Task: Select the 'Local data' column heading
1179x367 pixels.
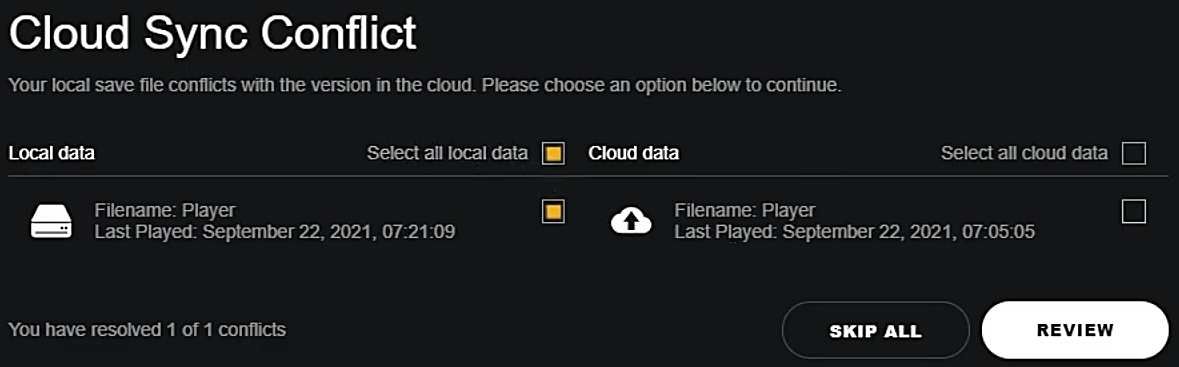Action: [x=52, y=153]
